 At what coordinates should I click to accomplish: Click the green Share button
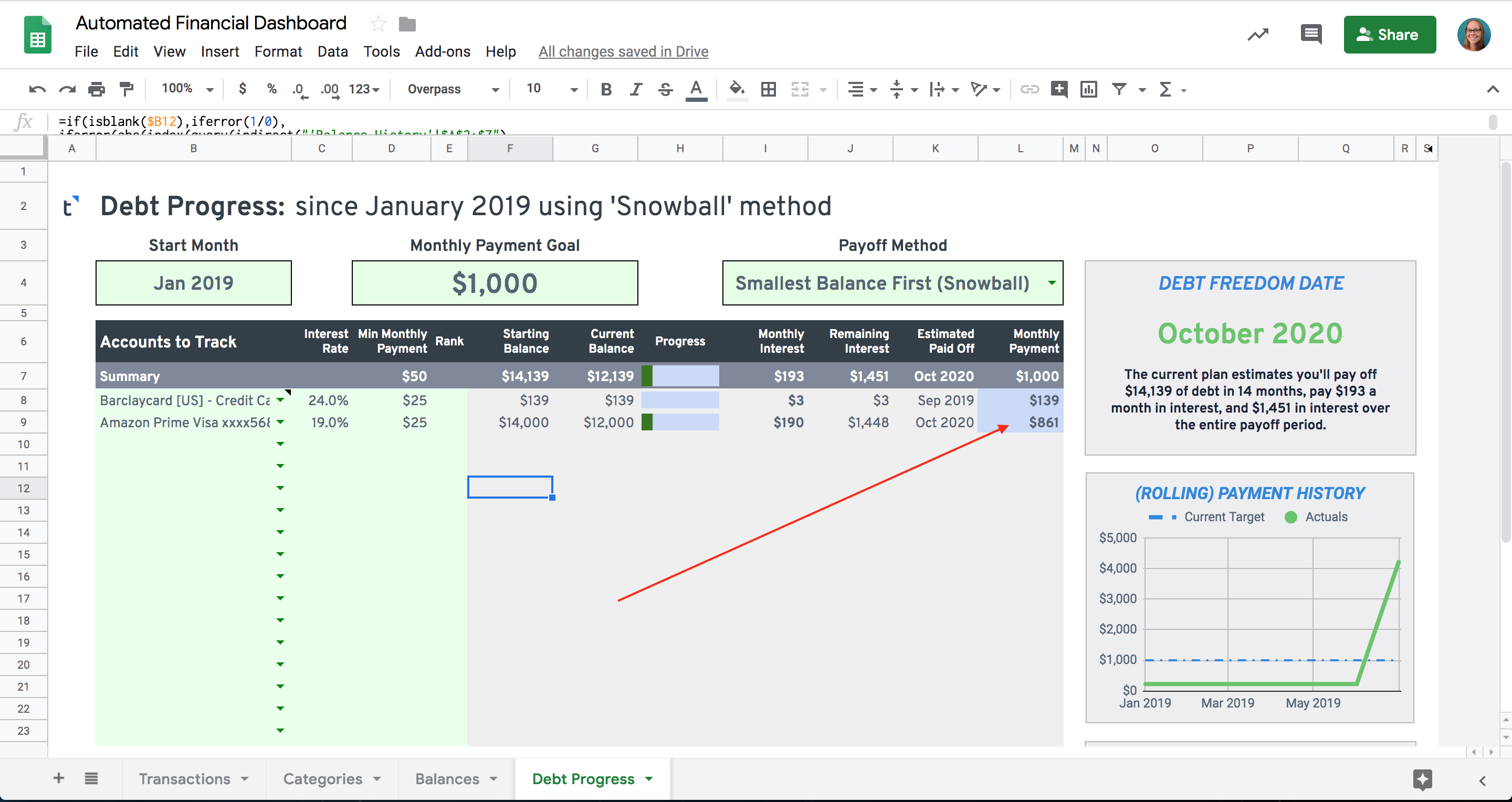coord(1389,35)
